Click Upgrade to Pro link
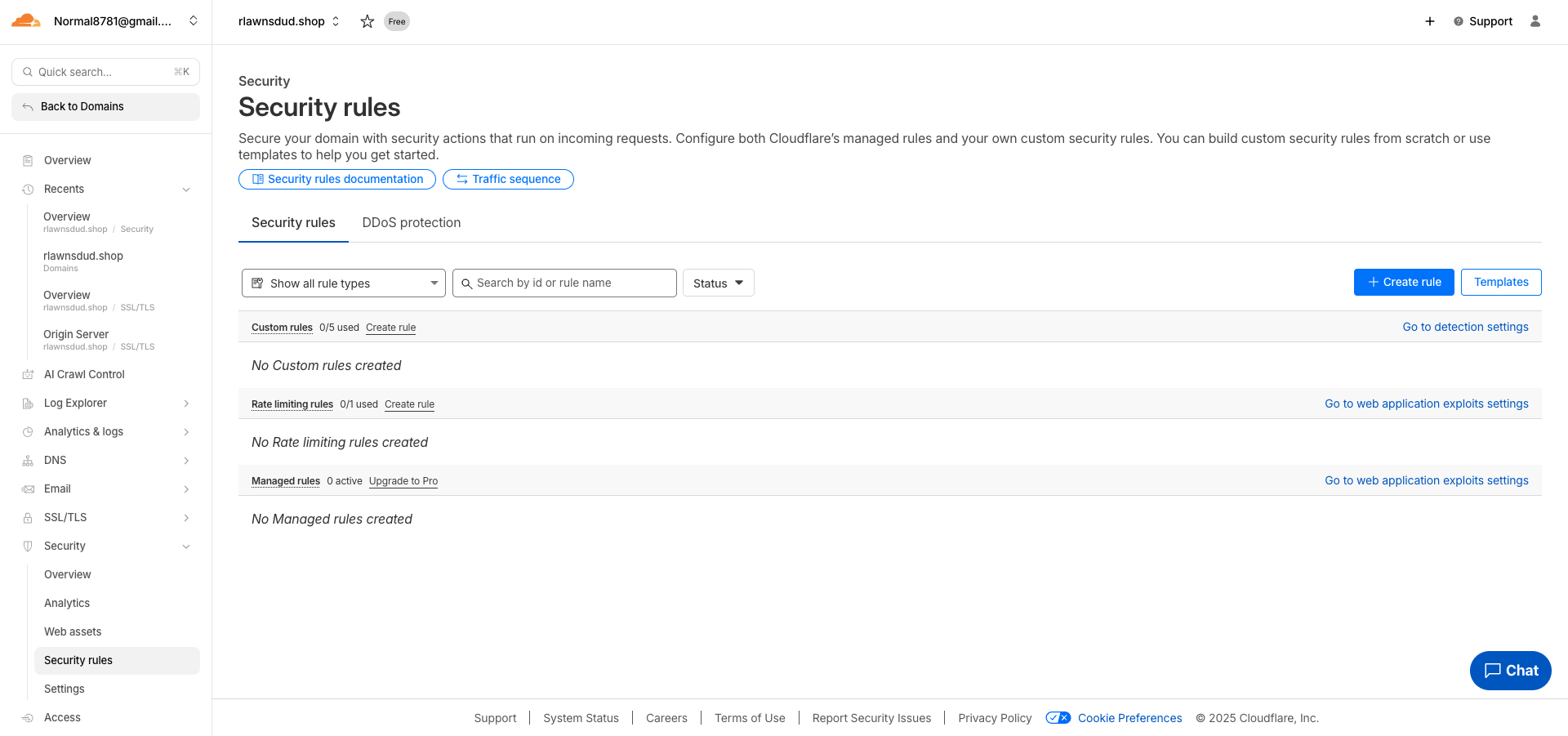The image size is (1568, 736). click(403, 481)
